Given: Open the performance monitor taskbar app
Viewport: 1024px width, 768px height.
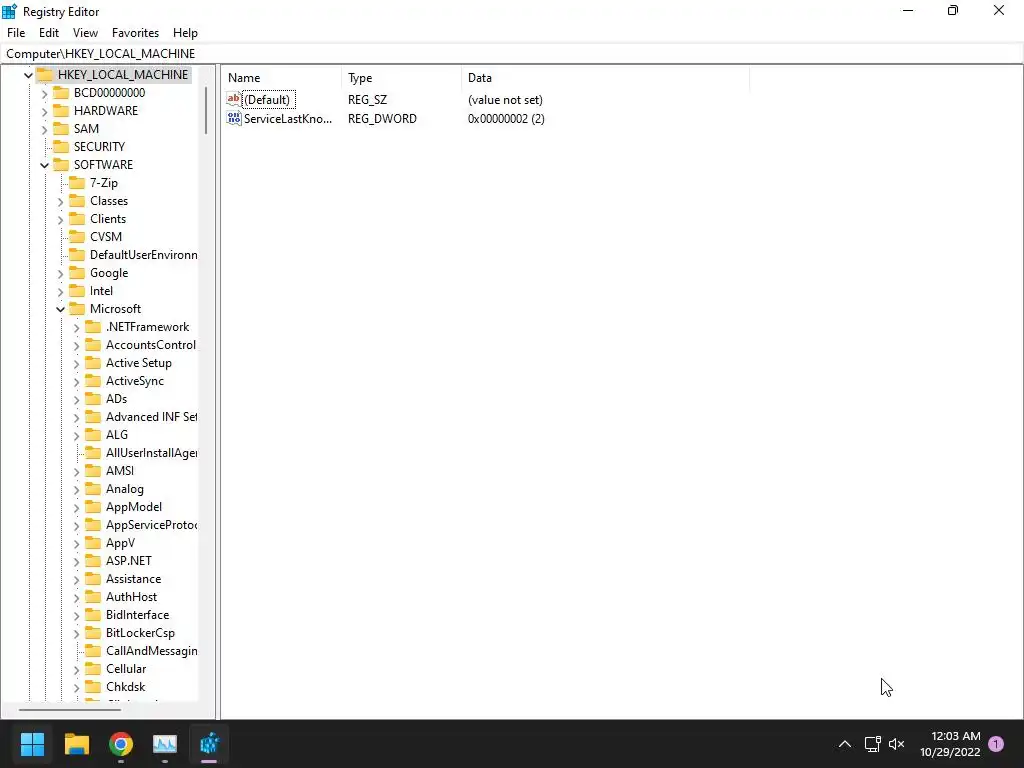Looking at the screenshot, I should [x=165, y=744].
